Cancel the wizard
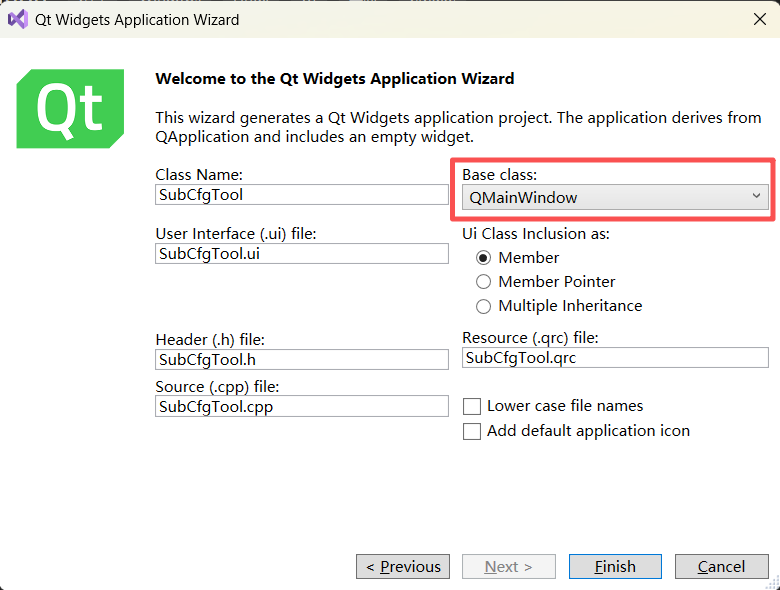780x590 pixels. point(721,567)
